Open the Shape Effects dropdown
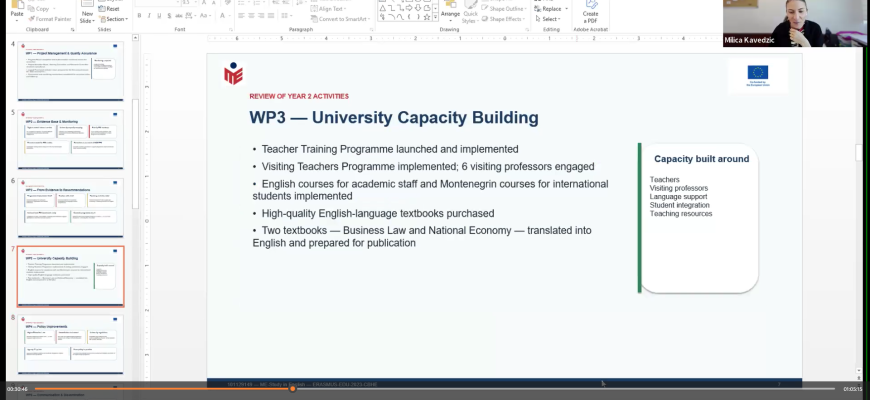Viewport: 870px width, 400px height. [x=503, y=19]
